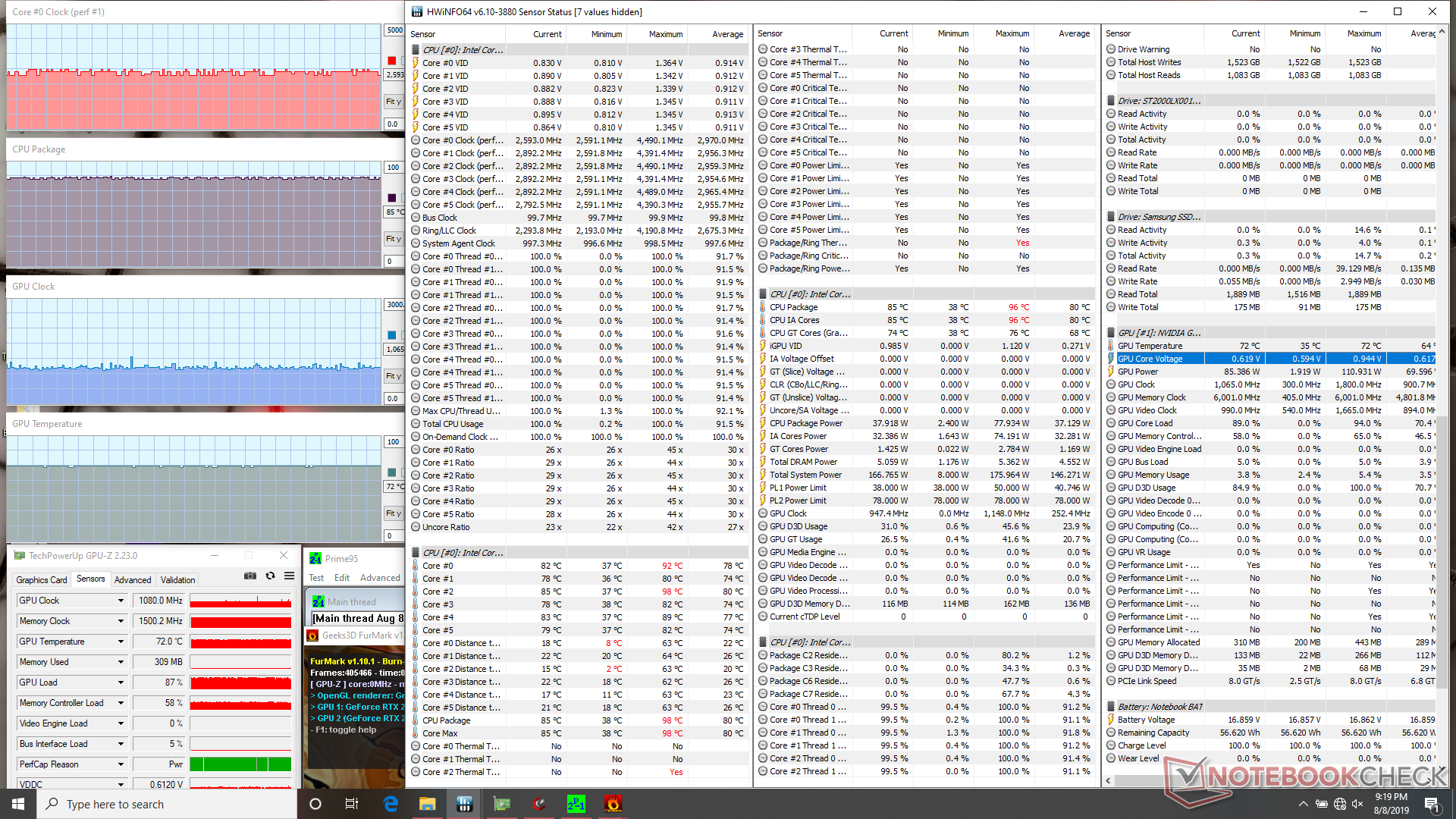Open the action center notification icon
Image resolution: width=1456 pixels, height=819 pixels.
click(x=1431, y=804)
